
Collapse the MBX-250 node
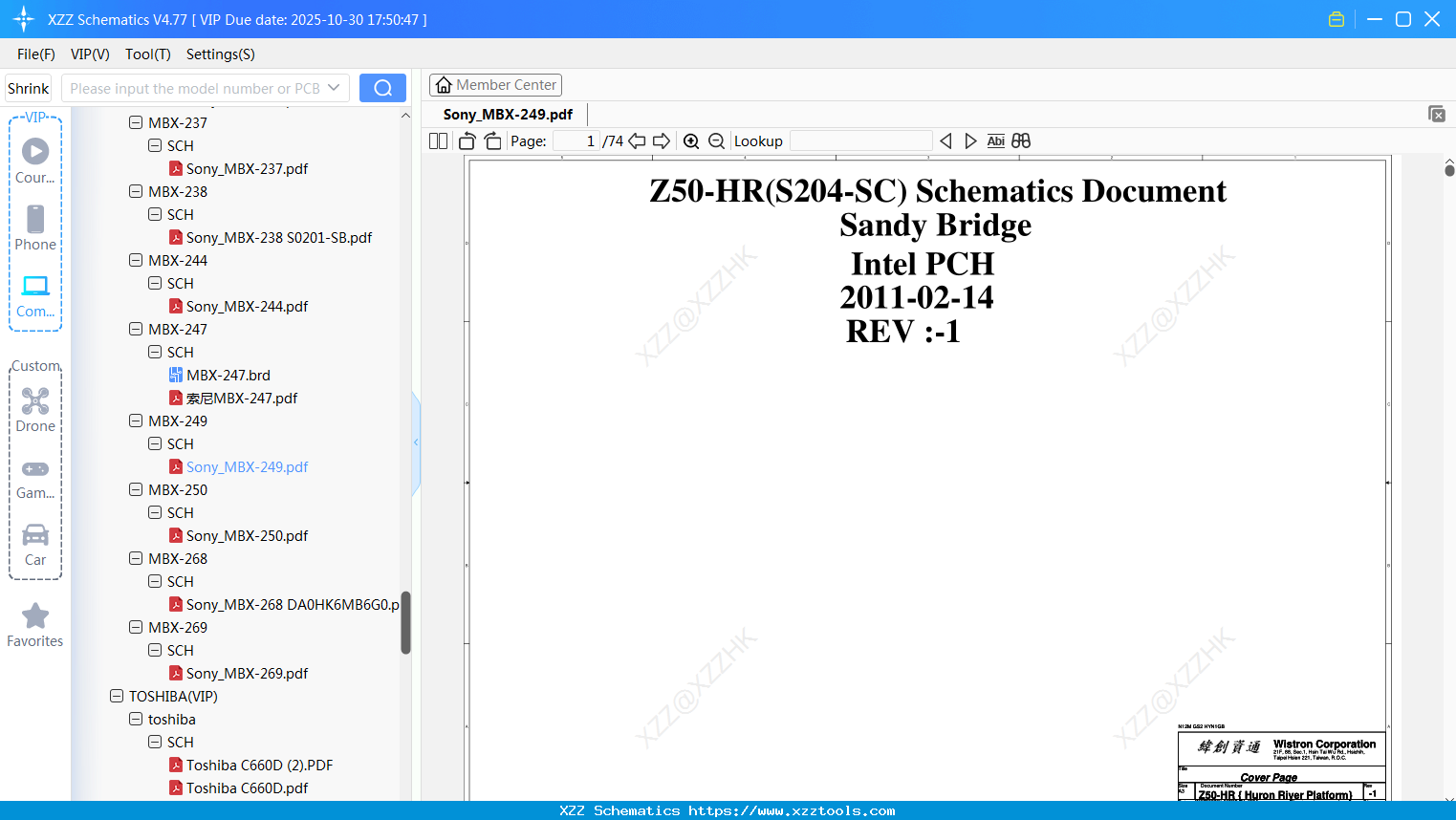pos(136,490)
